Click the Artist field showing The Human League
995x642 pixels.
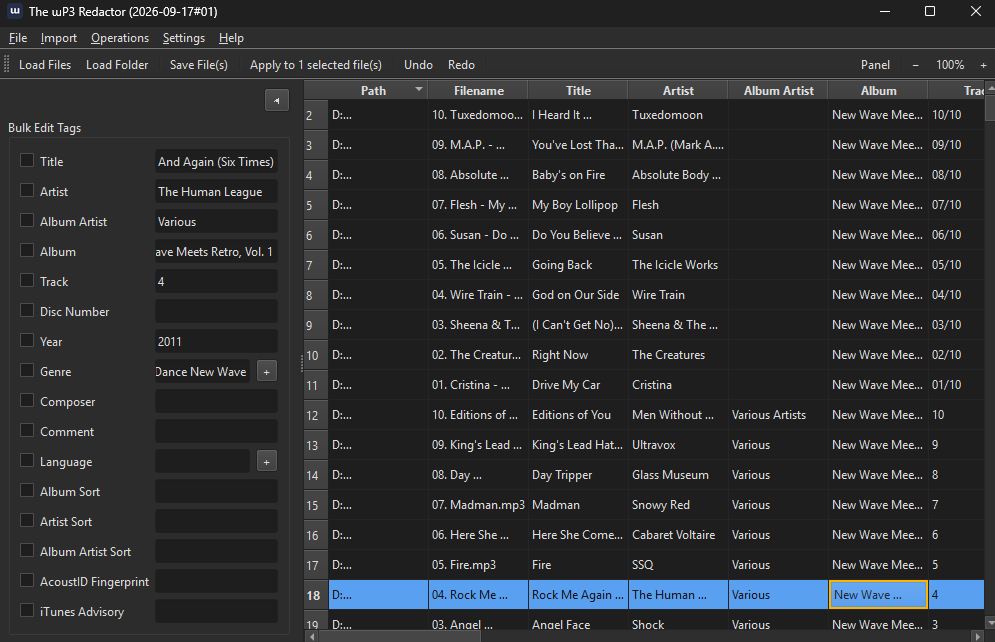point(216,192)
